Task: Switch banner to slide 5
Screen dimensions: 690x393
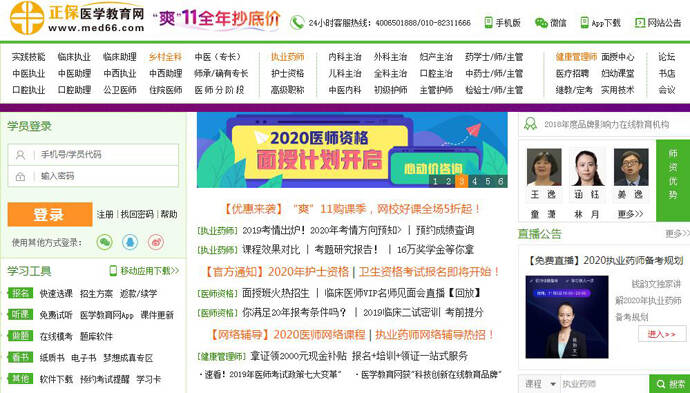Action: coord(488,181)
